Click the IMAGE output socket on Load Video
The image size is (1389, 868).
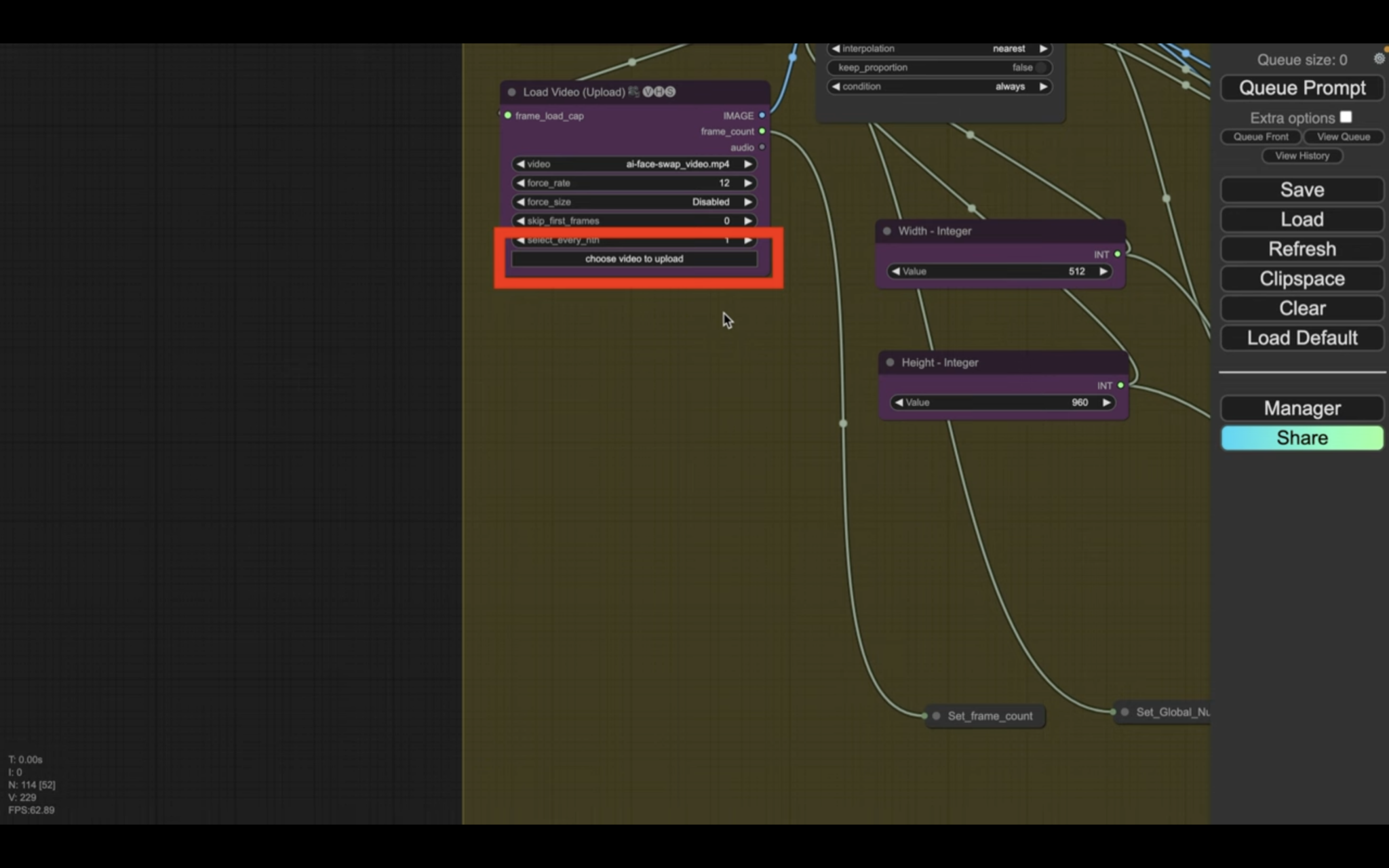(762, 116)
